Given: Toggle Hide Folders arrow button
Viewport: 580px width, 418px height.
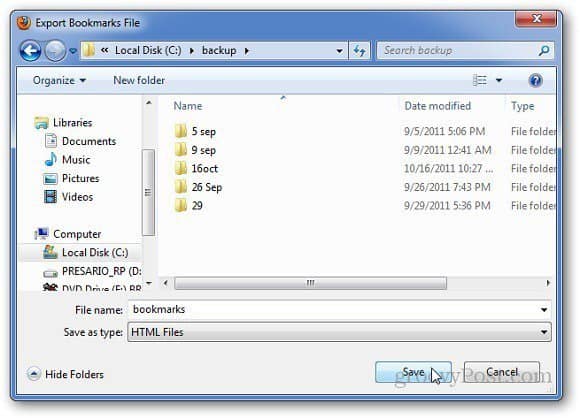Looking at the screenshot, I should click(x=33, y=374).
